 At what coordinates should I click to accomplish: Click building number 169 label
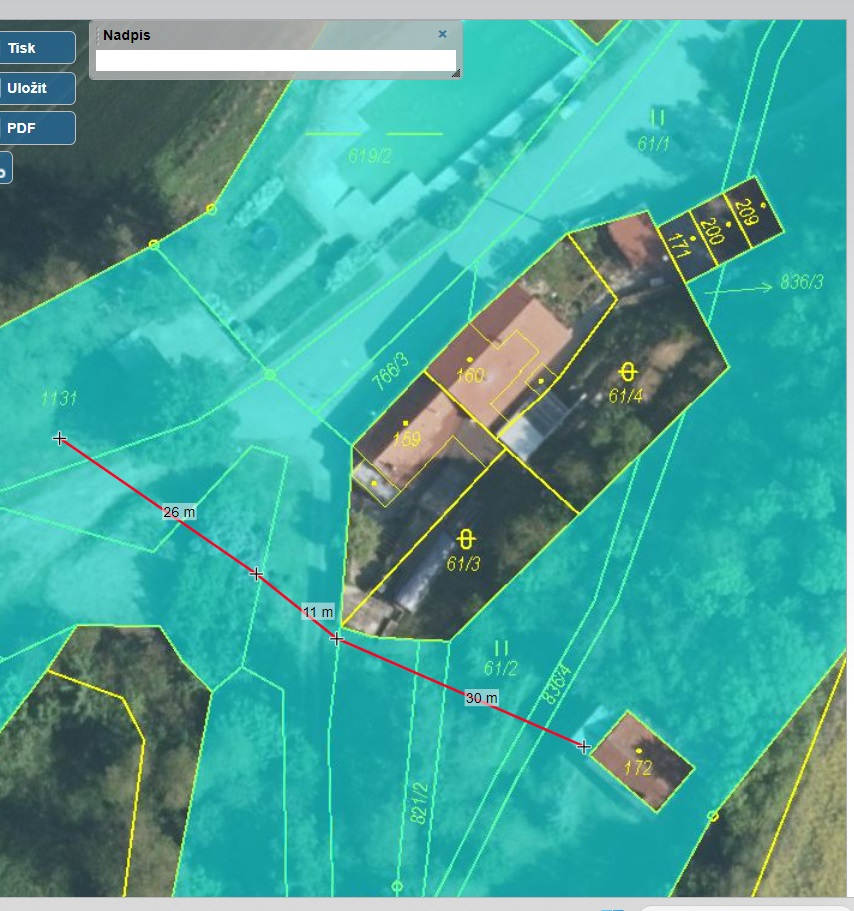[407, 439]
